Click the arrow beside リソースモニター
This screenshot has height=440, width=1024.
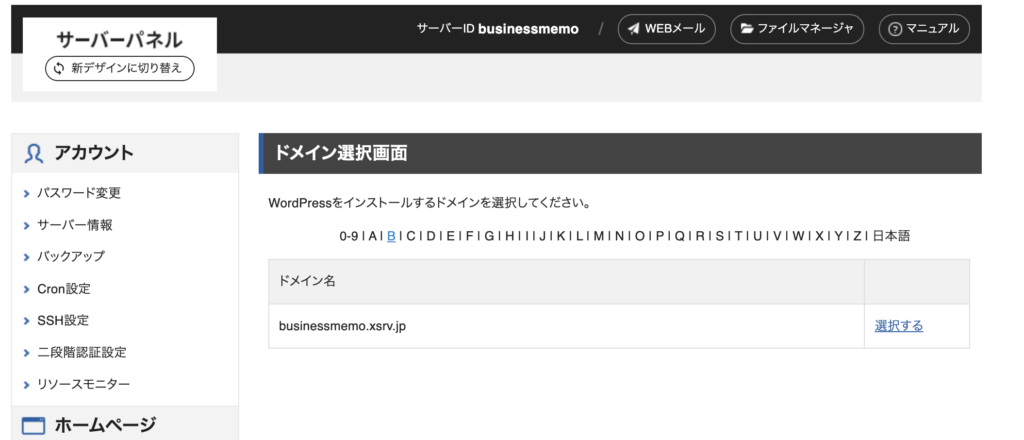click(x=27, y=385)
